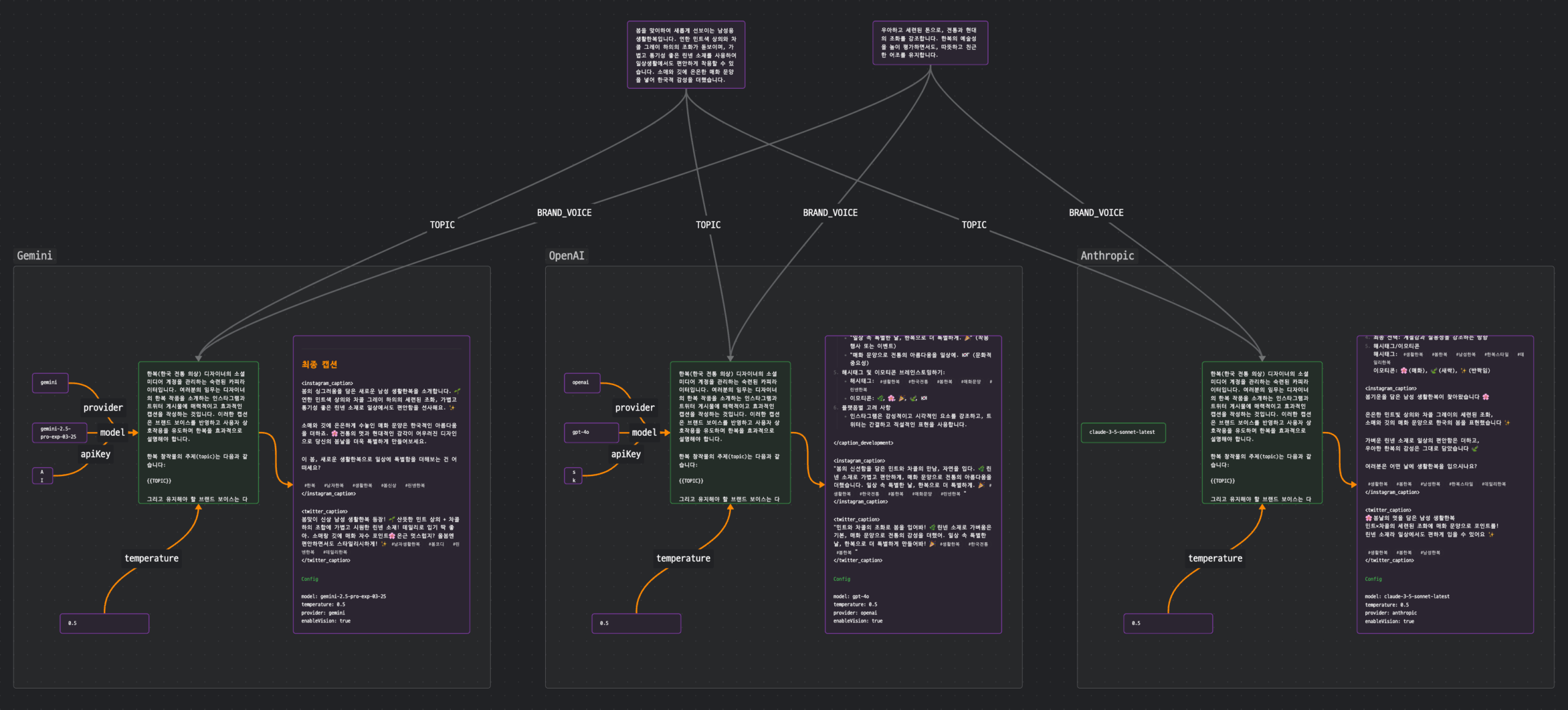The image size is (1568, 710).
Task: Click the 'apiKey' edge label in Gemini group
Action: (x=96, y=454)
